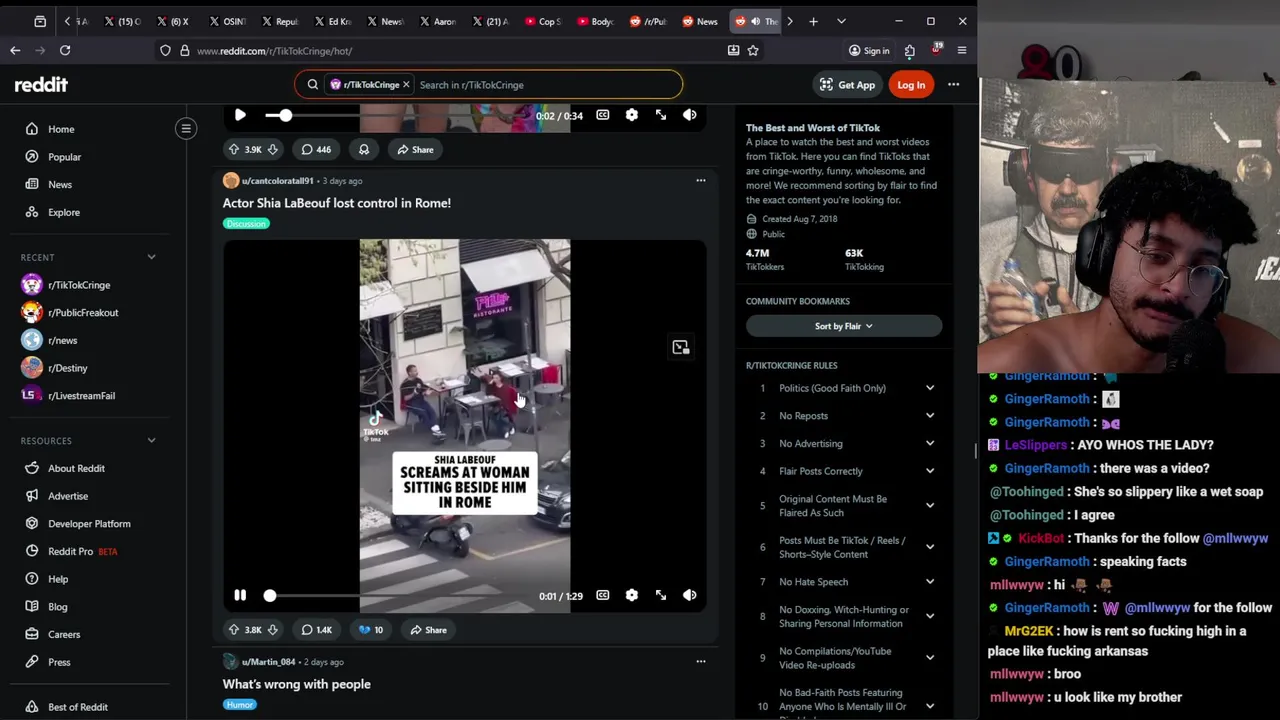The image size is (1280, 720).
Task: Open r/LivestreamFail from recent list
Action: coord(81,396)
